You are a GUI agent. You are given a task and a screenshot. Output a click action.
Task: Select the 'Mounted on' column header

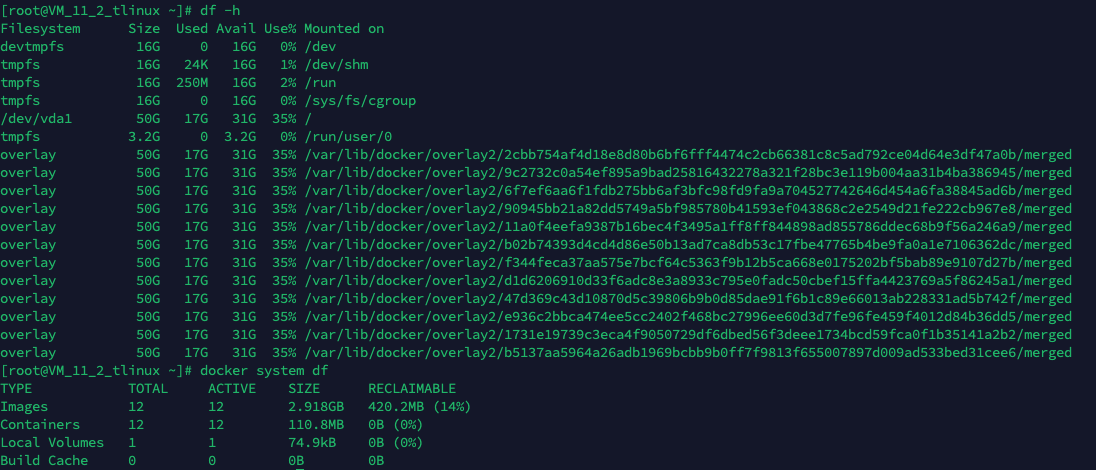pyautogui.click(x=344, y=29)
